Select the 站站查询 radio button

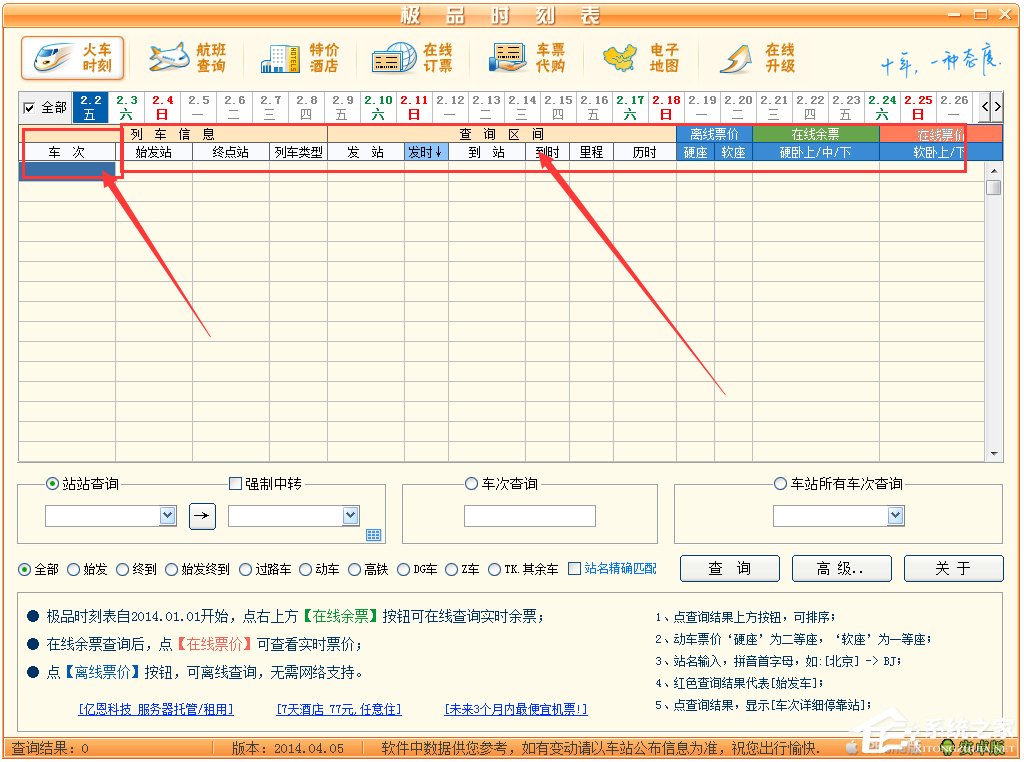click(x=52, y=483)
